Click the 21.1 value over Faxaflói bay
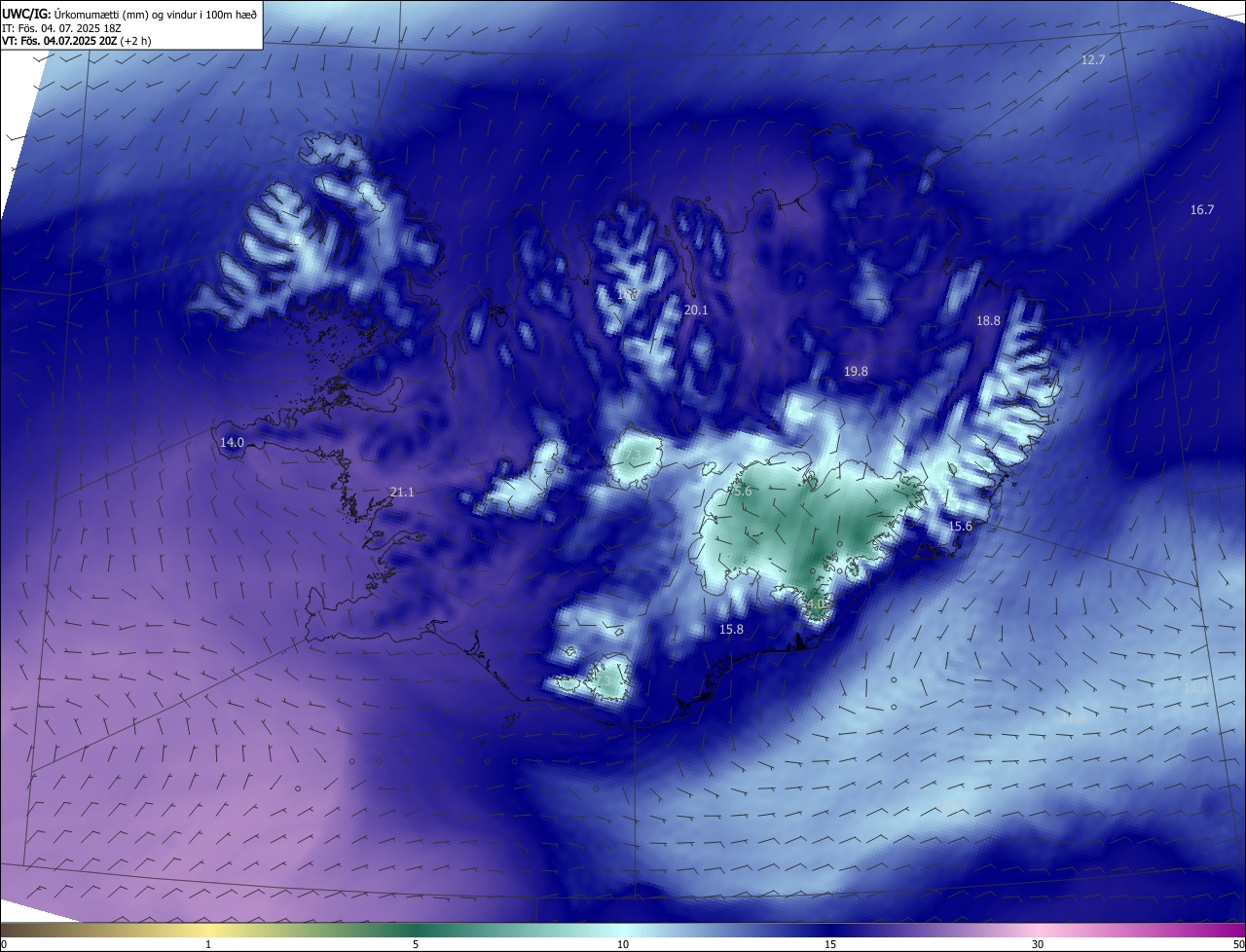 tap(402, 492)
